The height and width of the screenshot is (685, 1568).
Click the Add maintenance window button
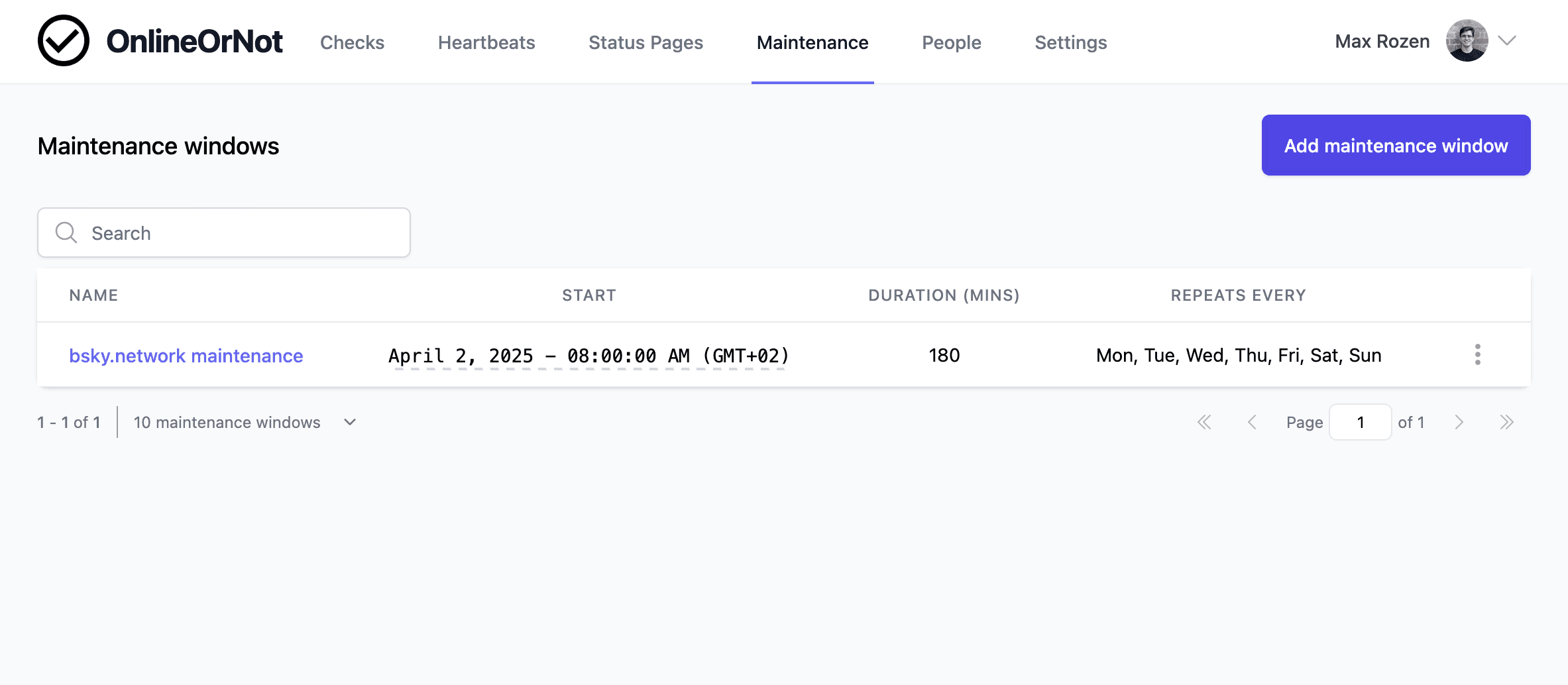1396,145
